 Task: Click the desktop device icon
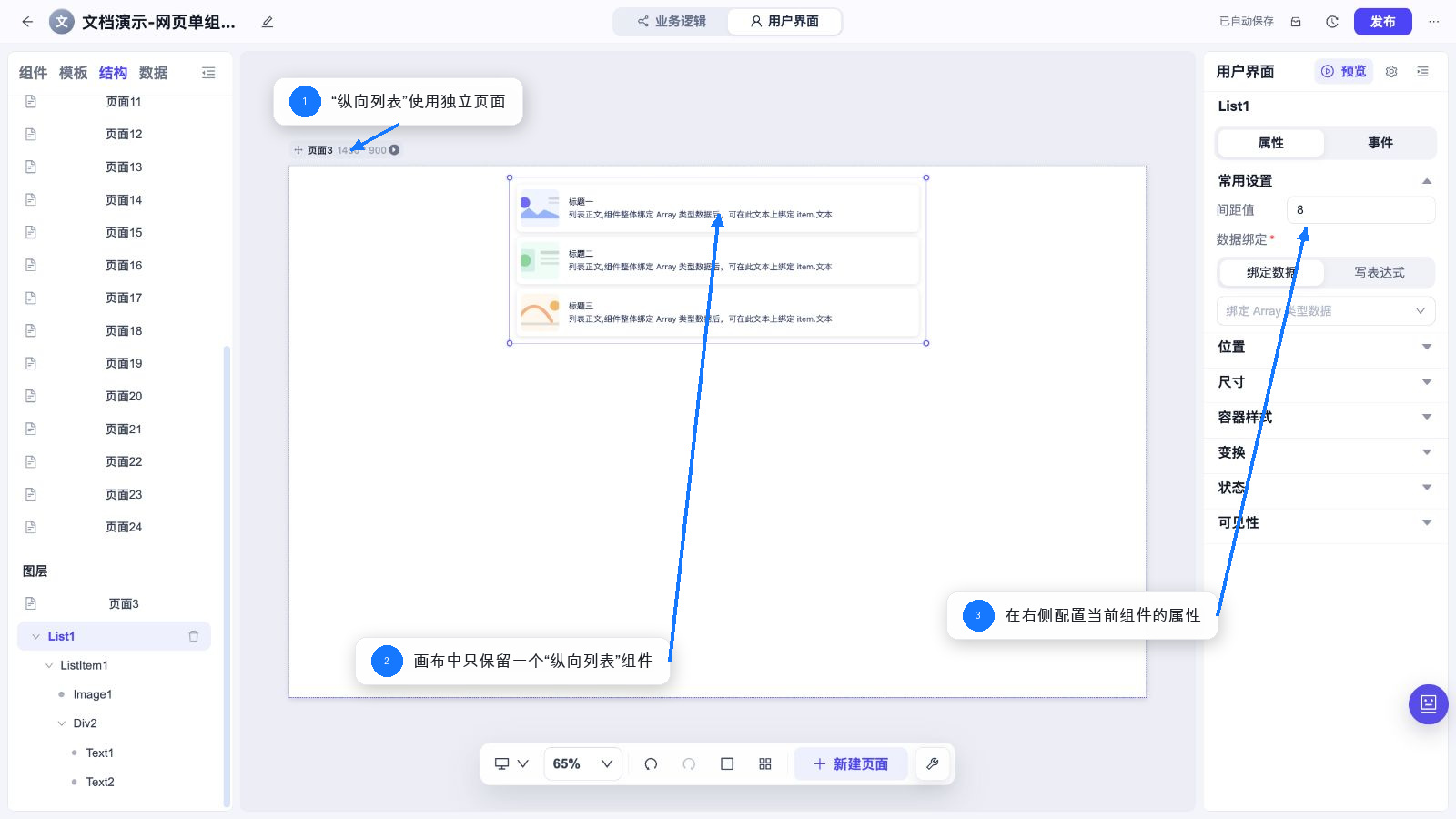pos(501,764)
